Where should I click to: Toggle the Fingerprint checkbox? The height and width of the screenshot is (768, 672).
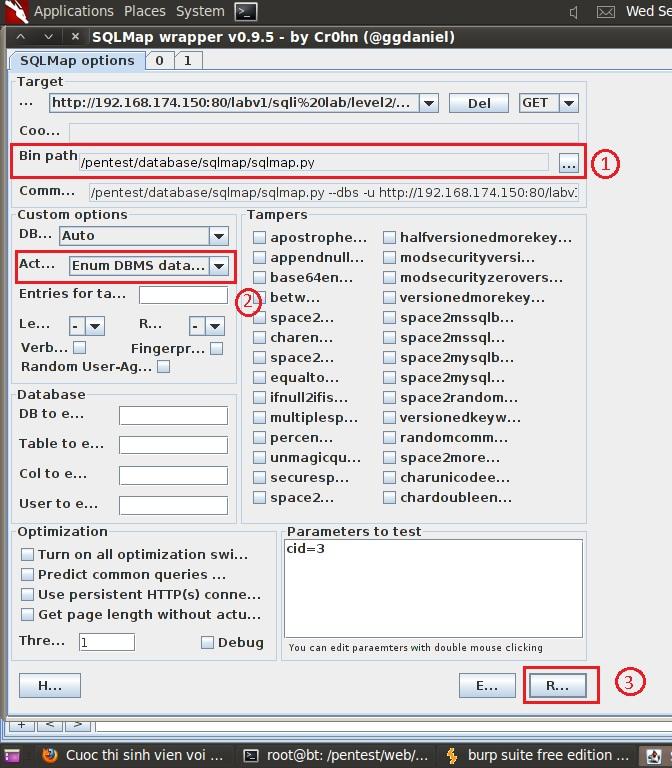coord(216,348)
